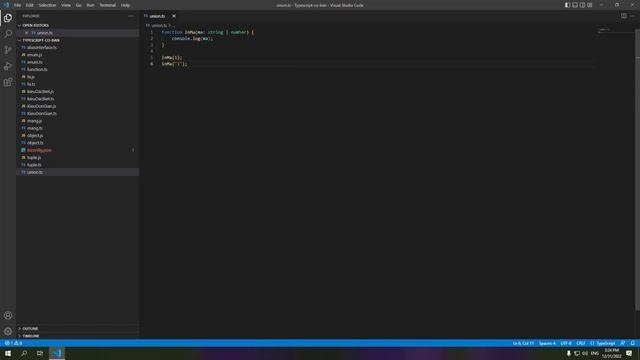Close the union.ts editor tab
Image resolution: width=640 pixels, height=360 pixels.
[173, 16]
